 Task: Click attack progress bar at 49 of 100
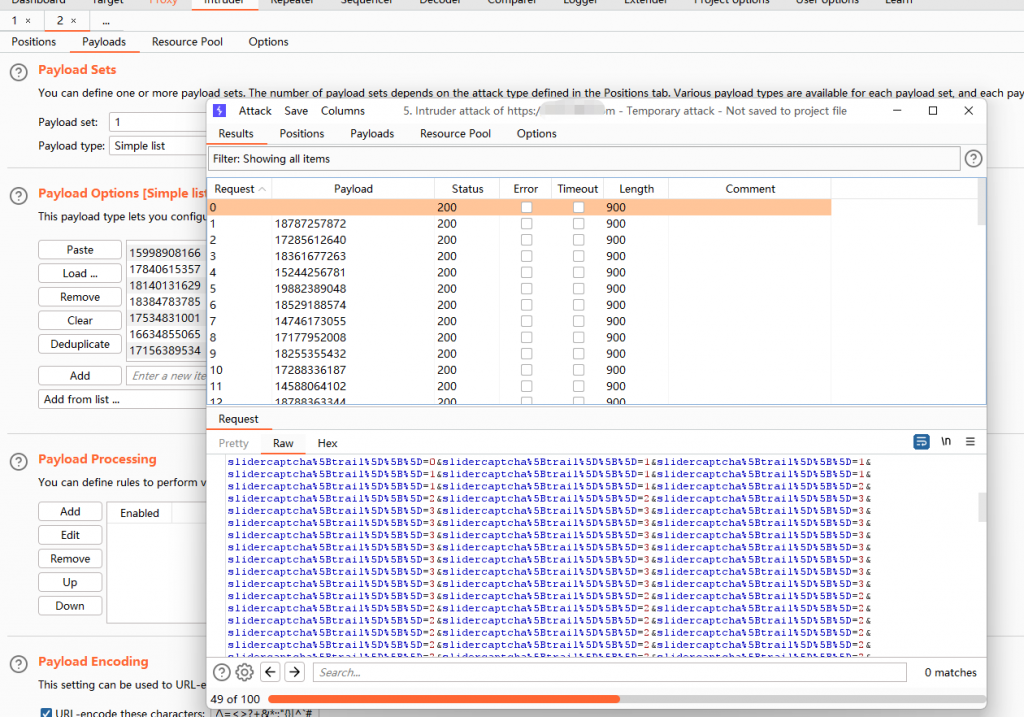[626, 699]
